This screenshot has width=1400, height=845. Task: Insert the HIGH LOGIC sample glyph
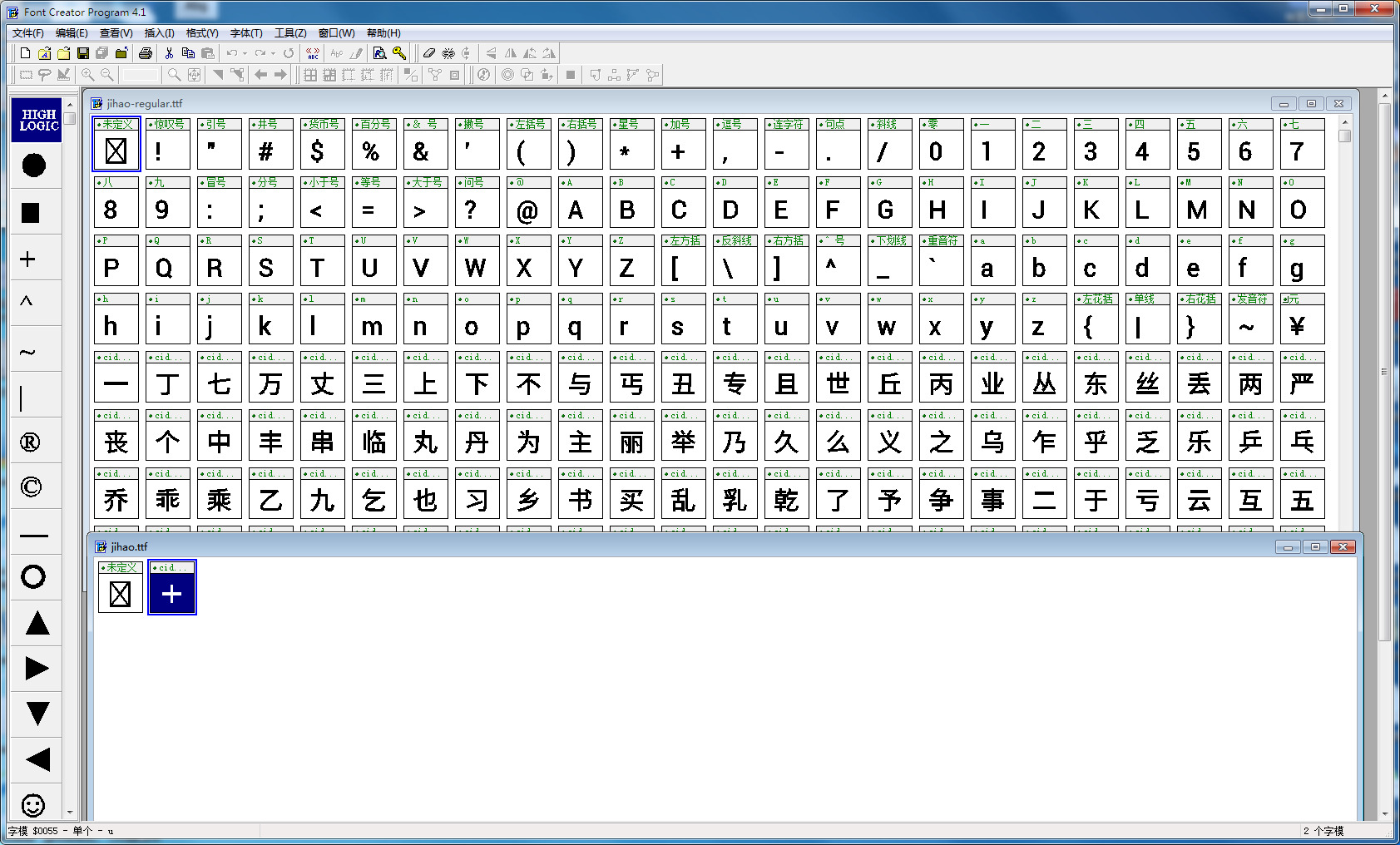coord(37,120)
